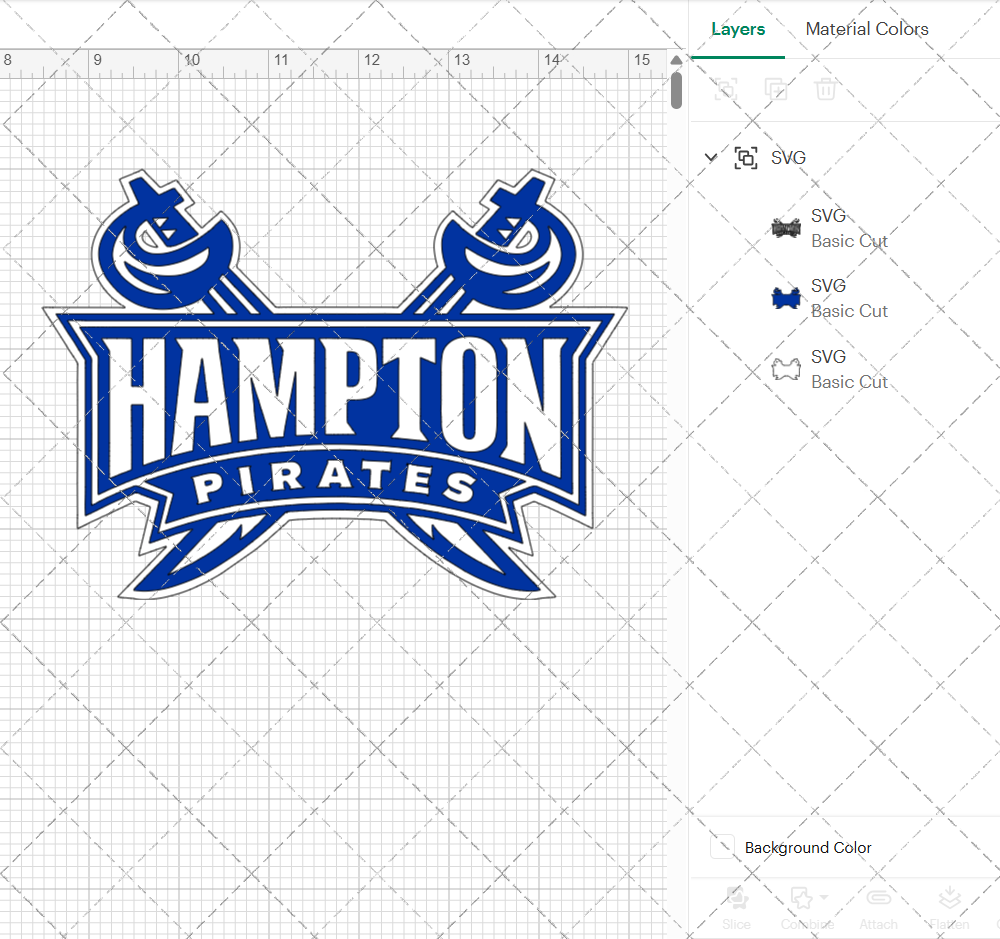
Task: Switch to the Layers tab
Action: (x=738, y=29)
